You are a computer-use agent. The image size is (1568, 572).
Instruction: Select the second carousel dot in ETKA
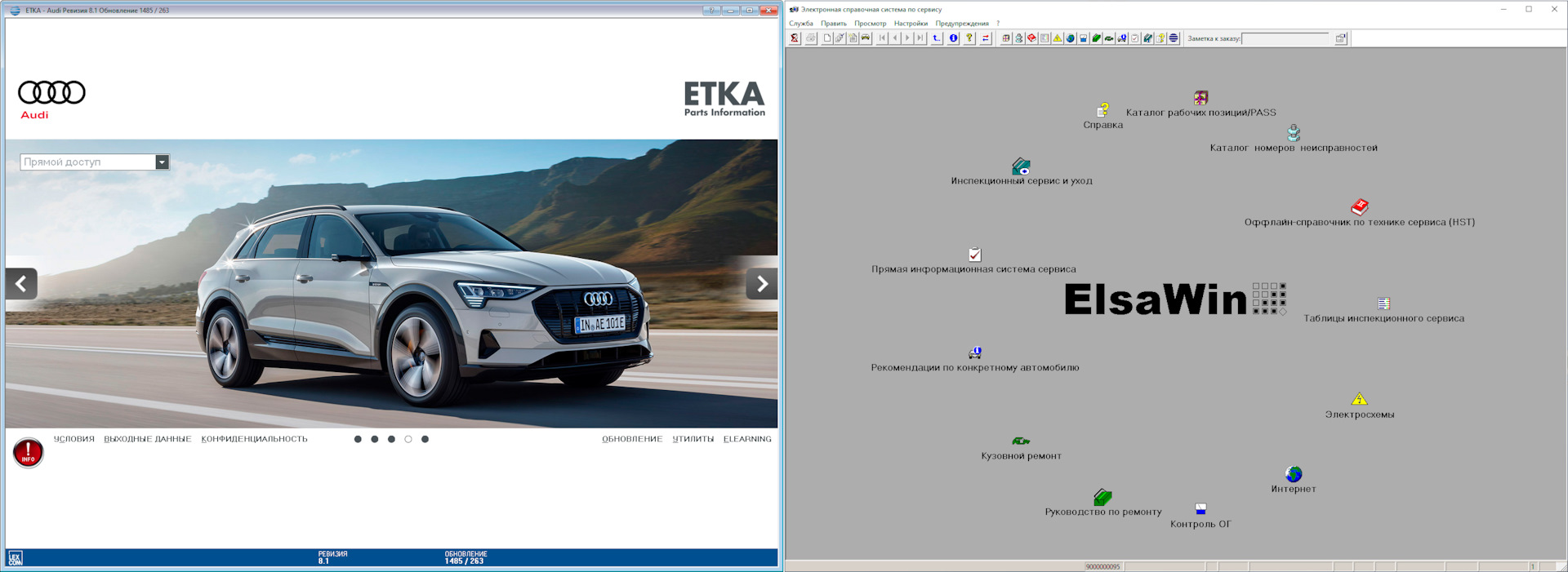[375, 439]
